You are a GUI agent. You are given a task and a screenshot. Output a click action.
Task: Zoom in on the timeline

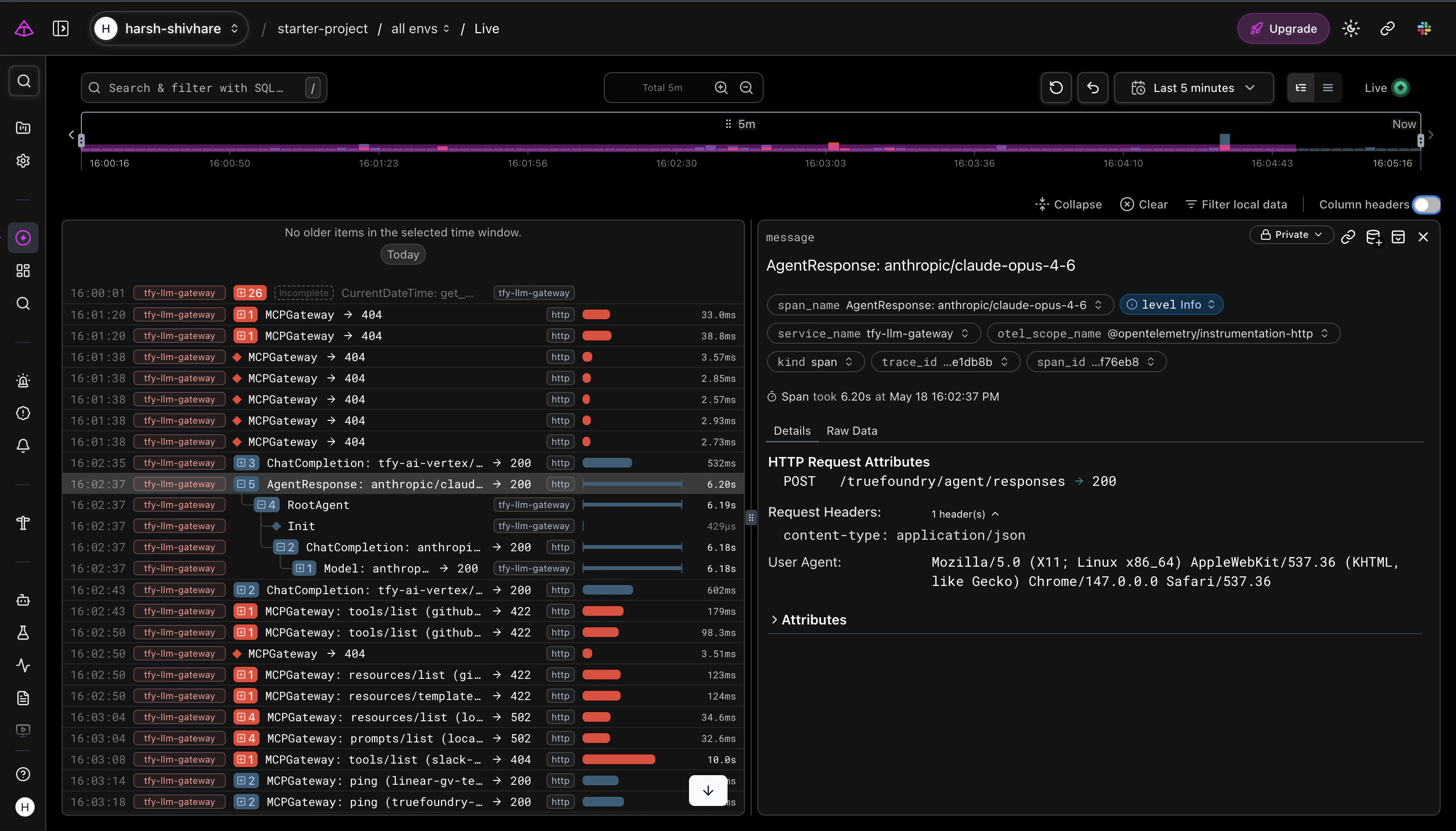click(721, 87)
